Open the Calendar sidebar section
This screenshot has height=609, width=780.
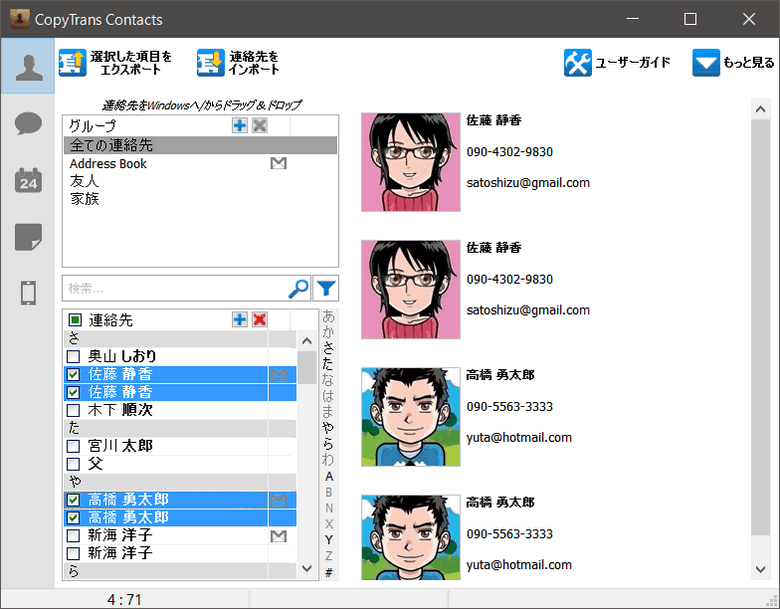28,180
